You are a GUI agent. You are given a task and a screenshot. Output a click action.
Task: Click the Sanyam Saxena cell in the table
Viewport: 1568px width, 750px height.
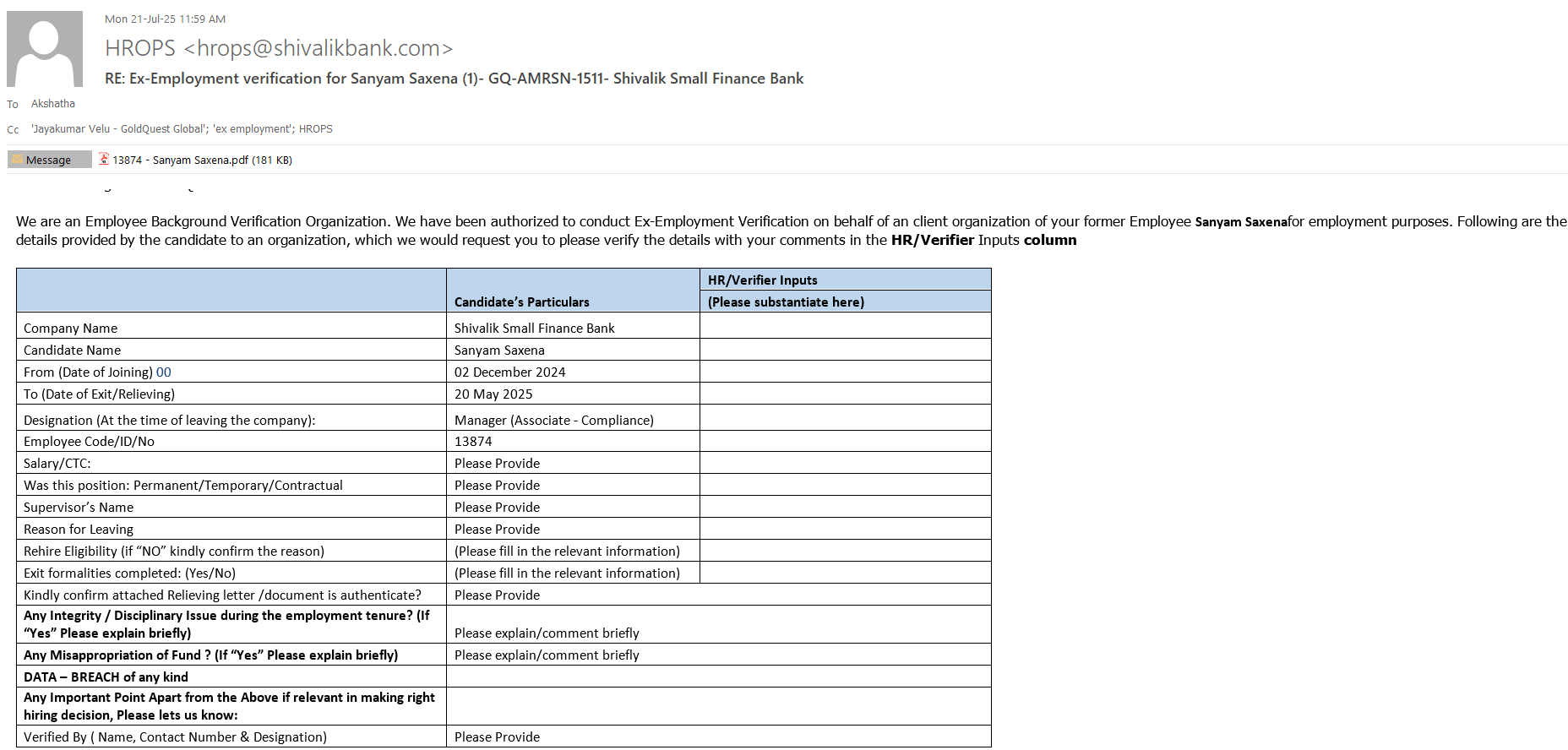pos(499,350)
